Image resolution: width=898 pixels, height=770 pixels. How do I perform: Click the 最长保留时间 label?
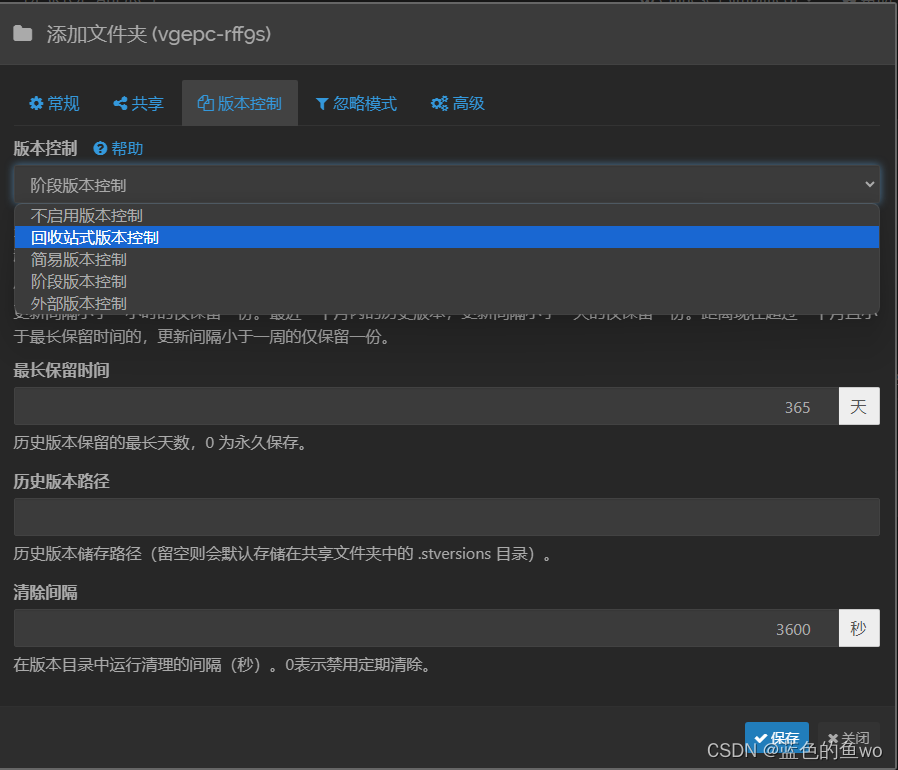click(x=61, y=370)
